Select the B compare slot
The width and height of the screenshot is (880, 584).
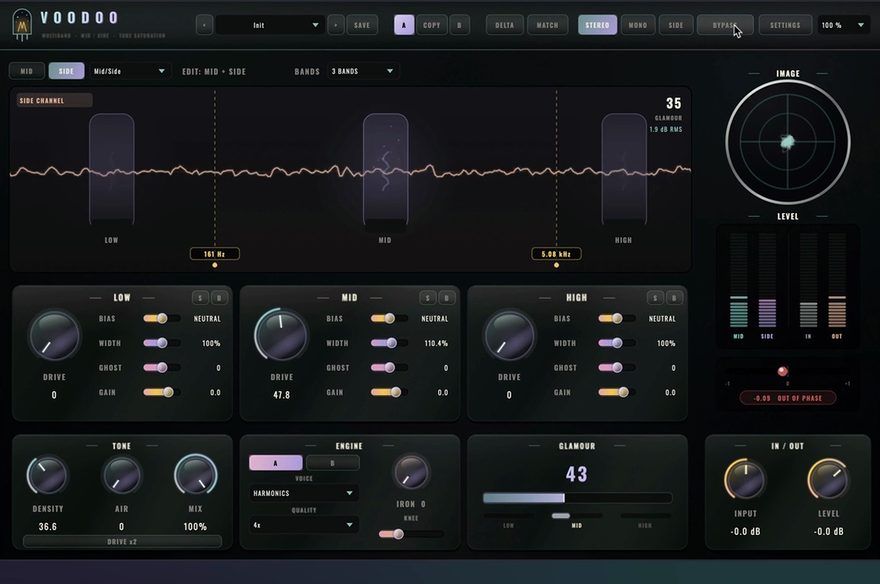click(x=459, y=25)
